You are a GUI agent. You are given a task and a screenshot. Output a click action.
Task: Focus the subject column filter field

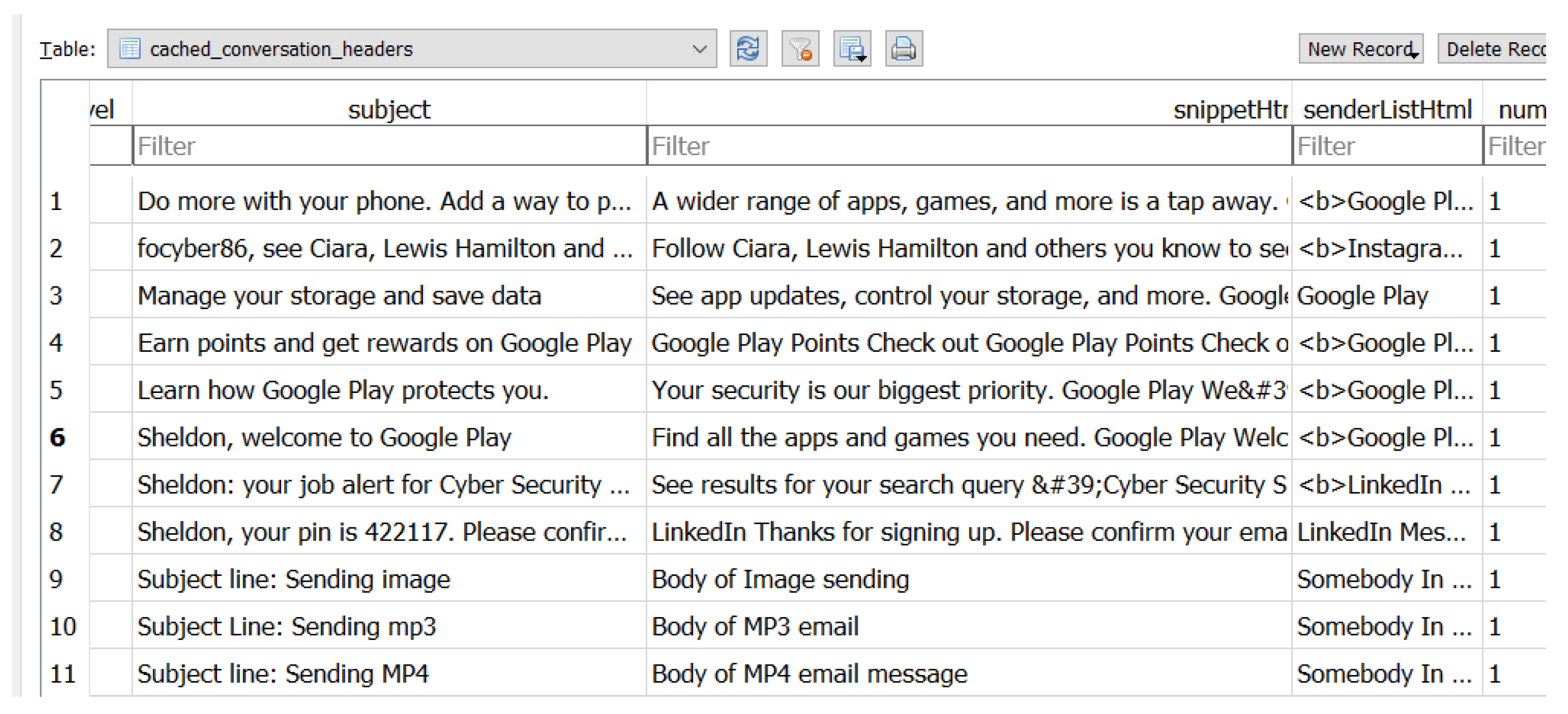pos(388,146)
